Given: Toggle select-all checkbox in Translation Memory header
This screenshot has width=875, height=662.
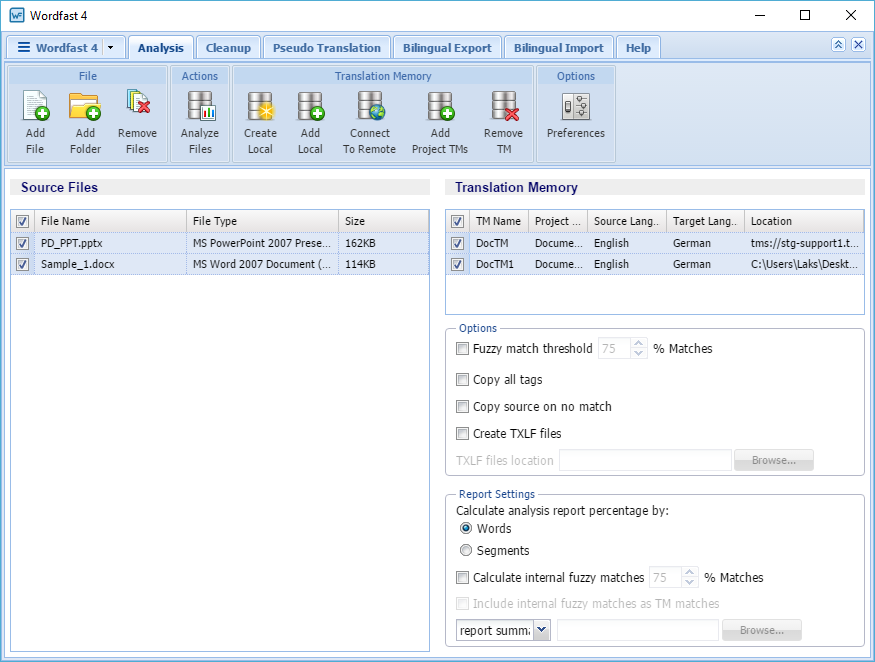Looking at the screenshot, I should click(458, 222).
